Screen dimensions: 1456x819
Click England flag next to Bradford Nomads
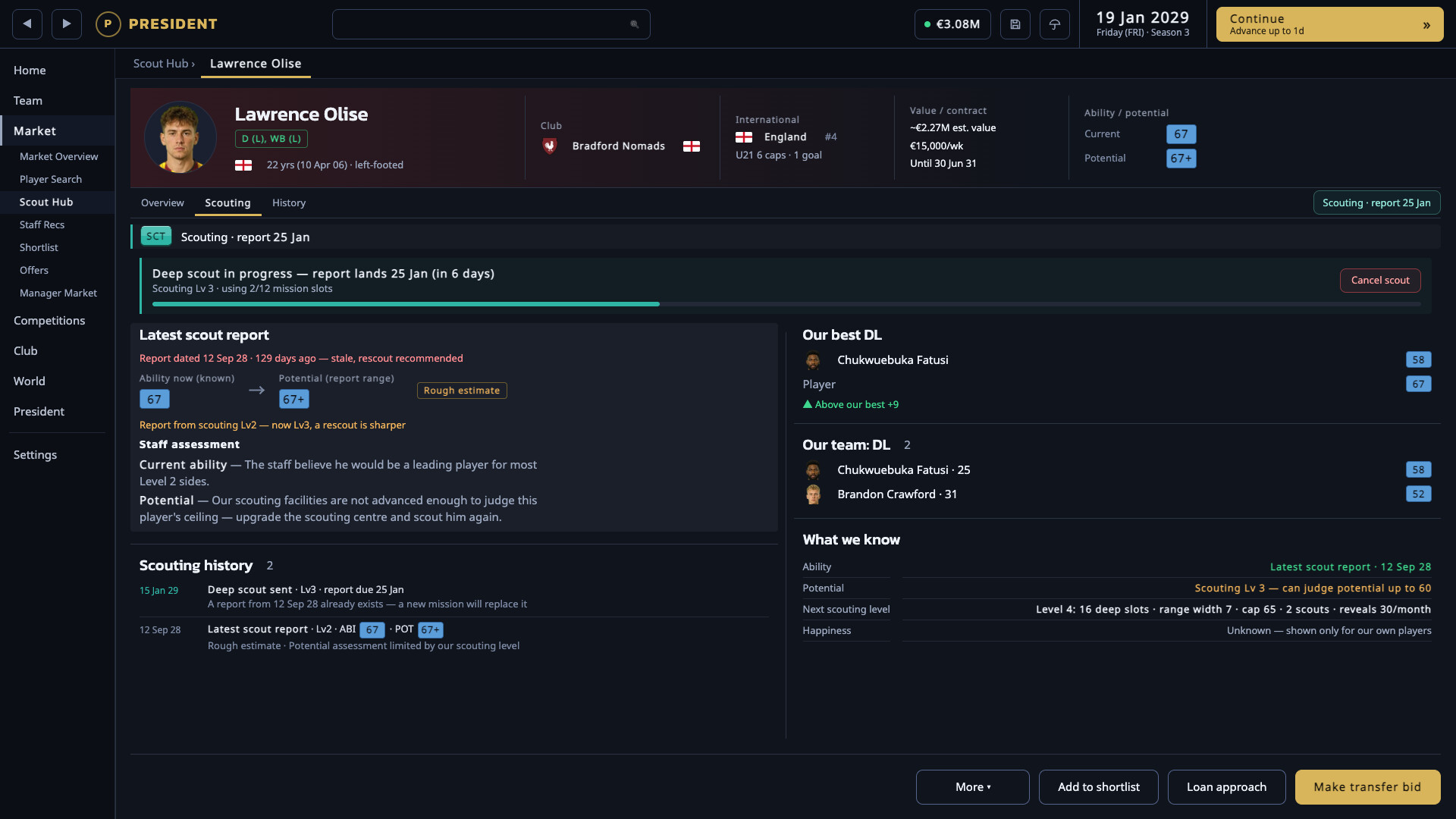click(692, 146)
